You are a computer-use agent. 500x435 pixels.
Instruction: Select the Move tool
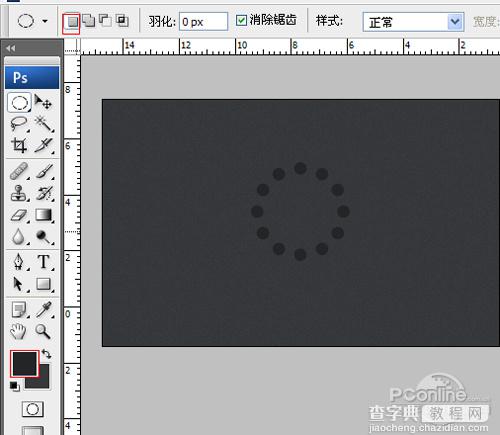[x=43, y=102]
